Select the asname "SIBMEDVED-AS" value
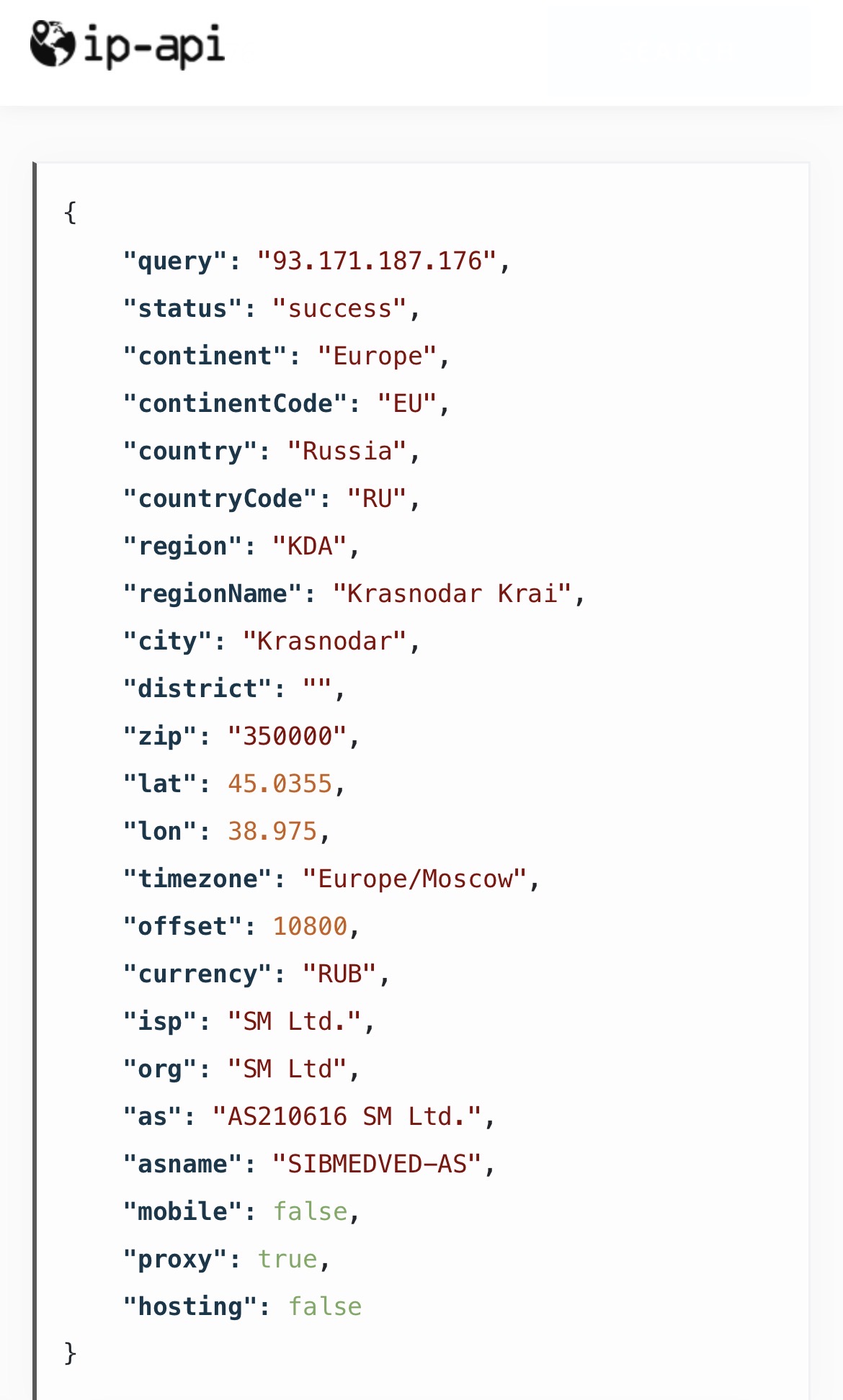 378,1164
